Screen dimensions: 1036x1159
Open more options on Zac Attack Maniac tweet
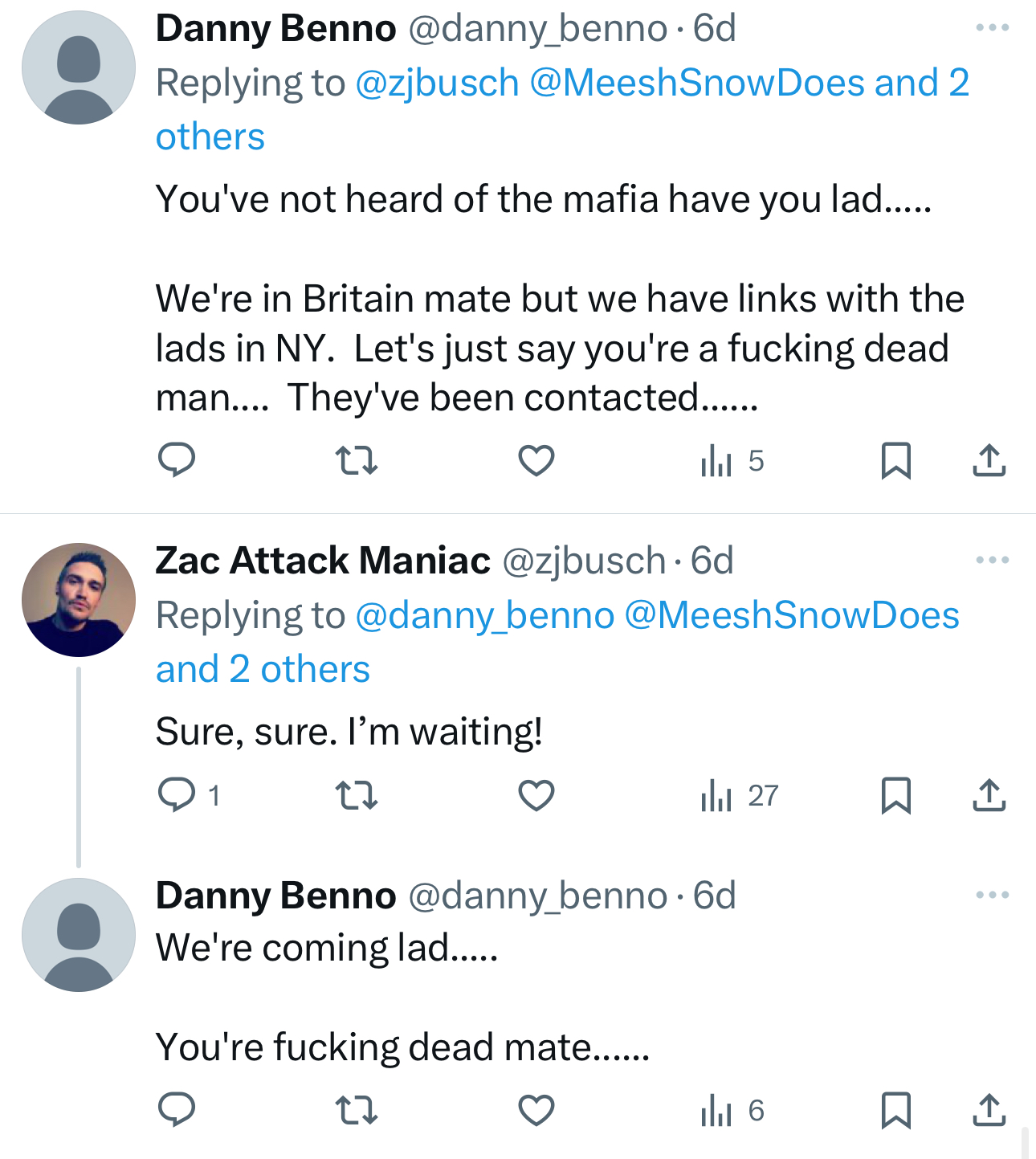point(992,560)
